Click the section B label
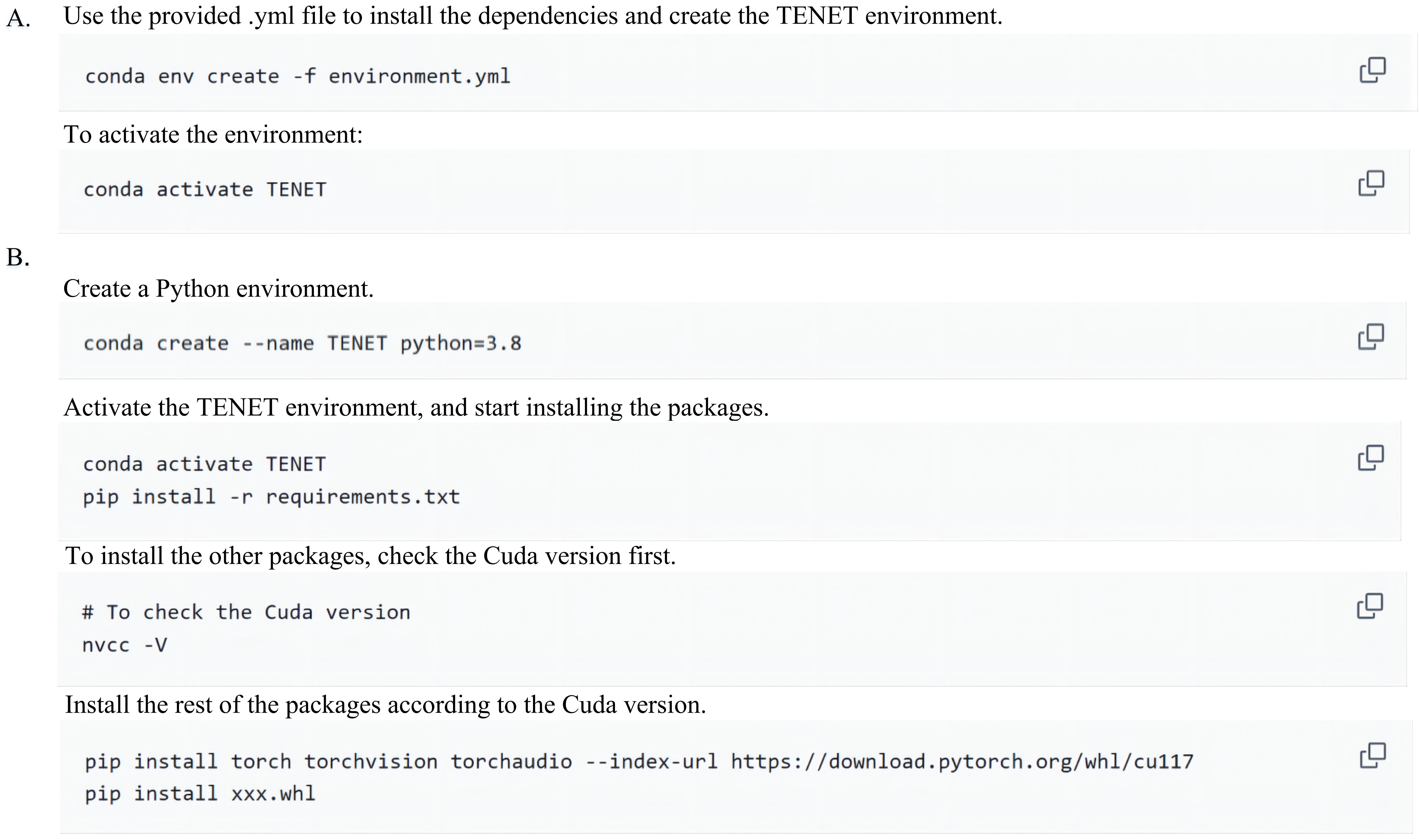The height and width of the screenshot is (840, 1419). point(17,257)
